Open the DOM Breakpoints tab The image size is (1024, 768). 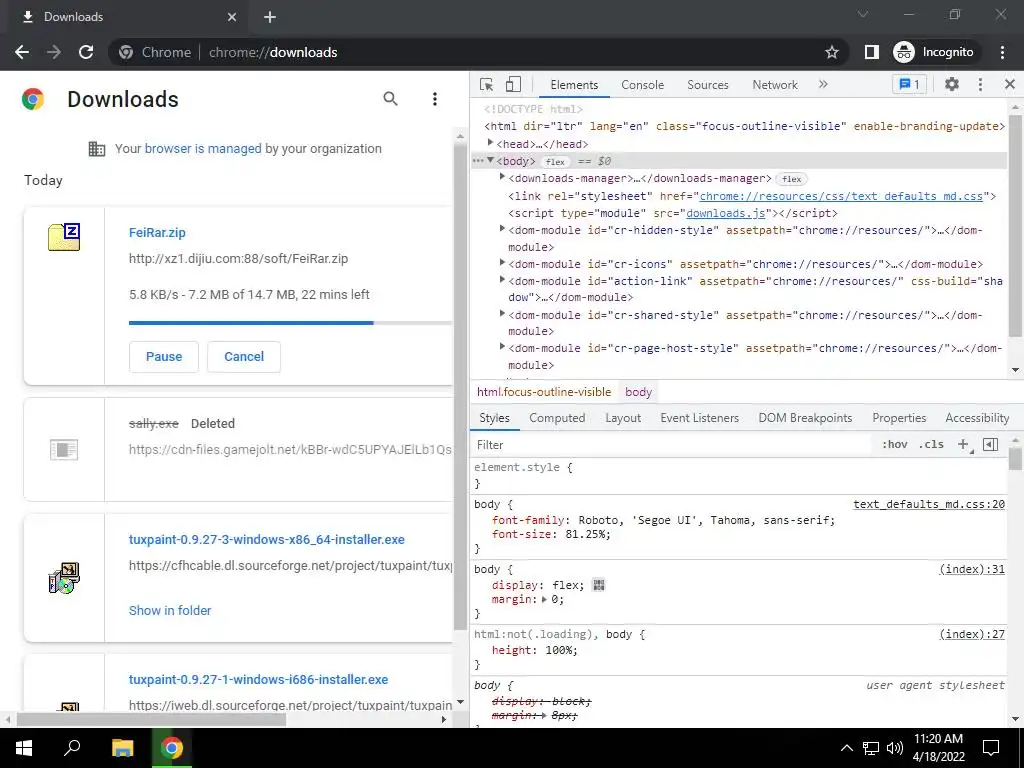(805, 418)
